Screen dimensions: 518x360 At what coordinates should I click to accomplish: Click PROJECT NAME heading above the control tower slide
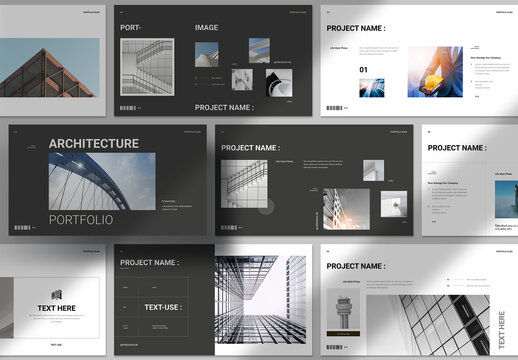pyautogui.click(x=356, y=266)
